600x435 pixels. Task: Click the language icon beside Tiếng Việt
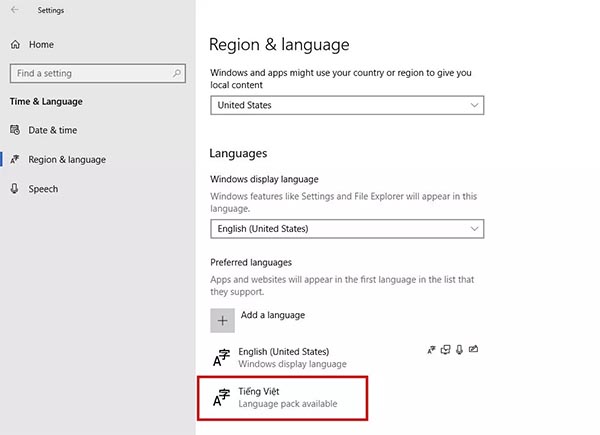(222, 398)
